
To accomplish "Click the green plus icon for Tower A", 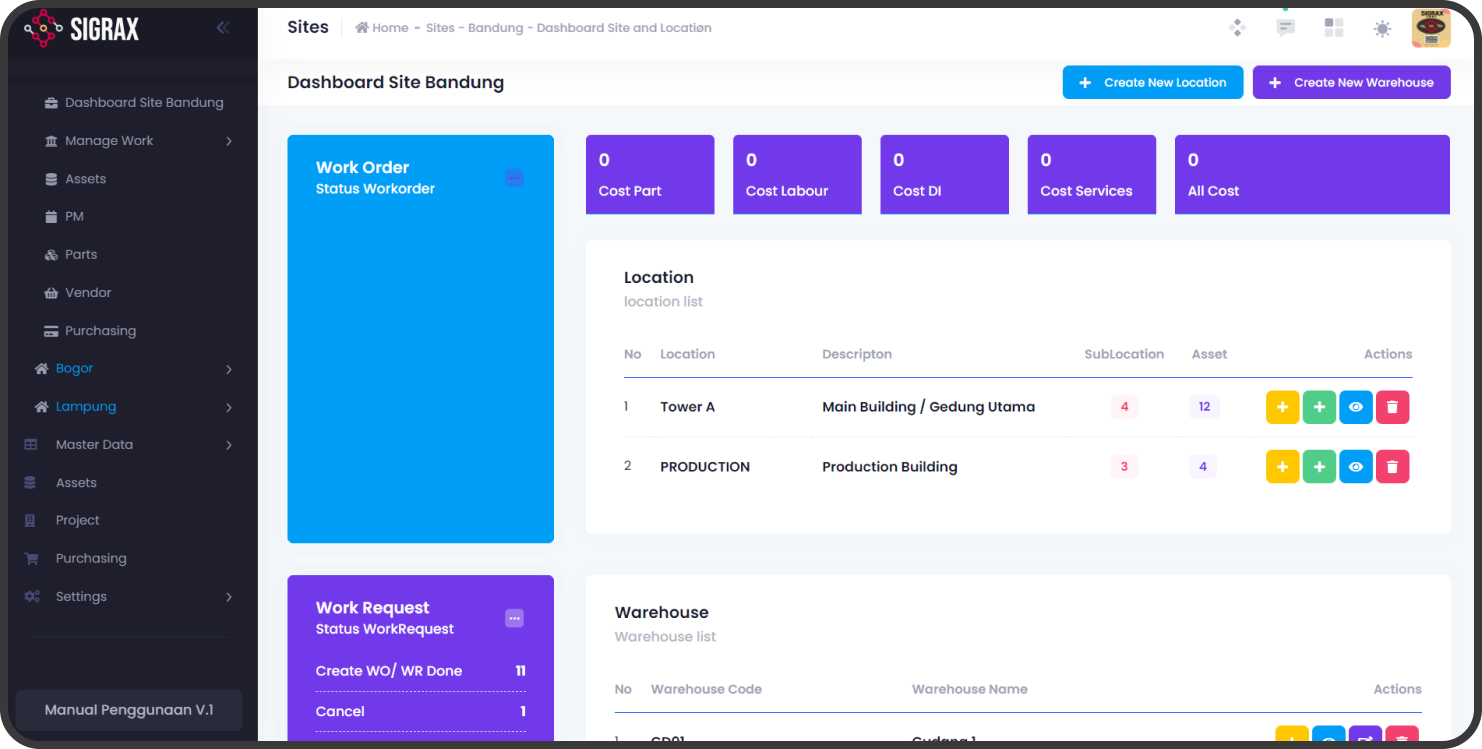I will [1319, 407].
